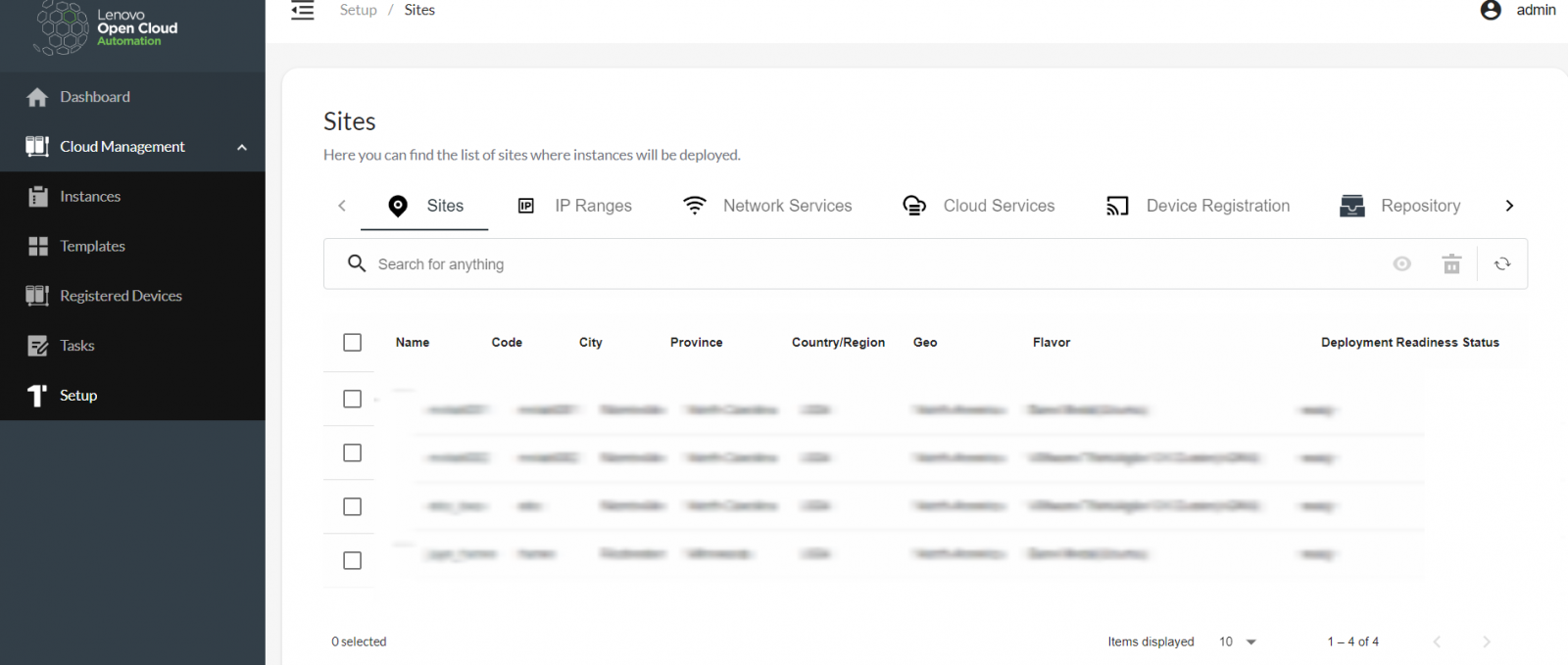Check the third site row checkbox
This screenshot has height=665, width=1568.
(x=353, y=506)
